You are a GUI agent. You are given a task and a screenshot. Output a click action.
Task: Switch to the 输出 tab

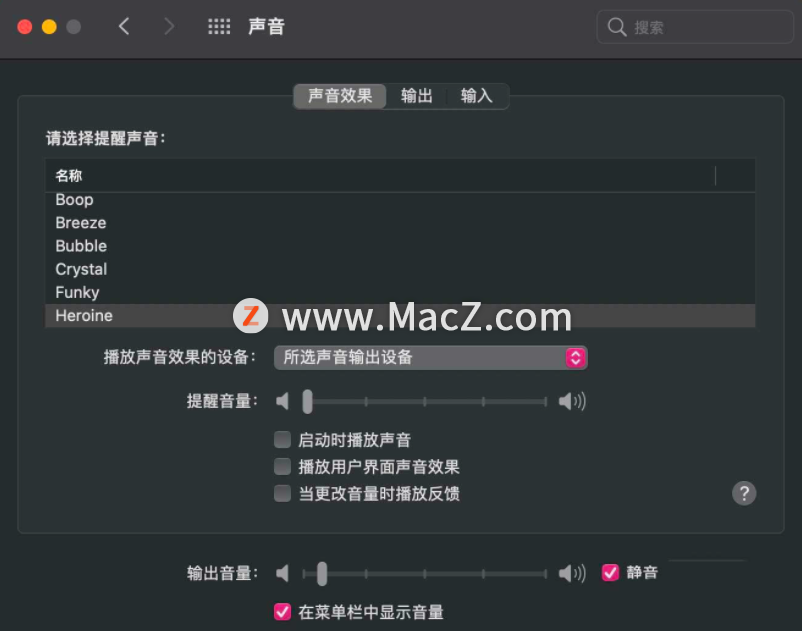416,96
